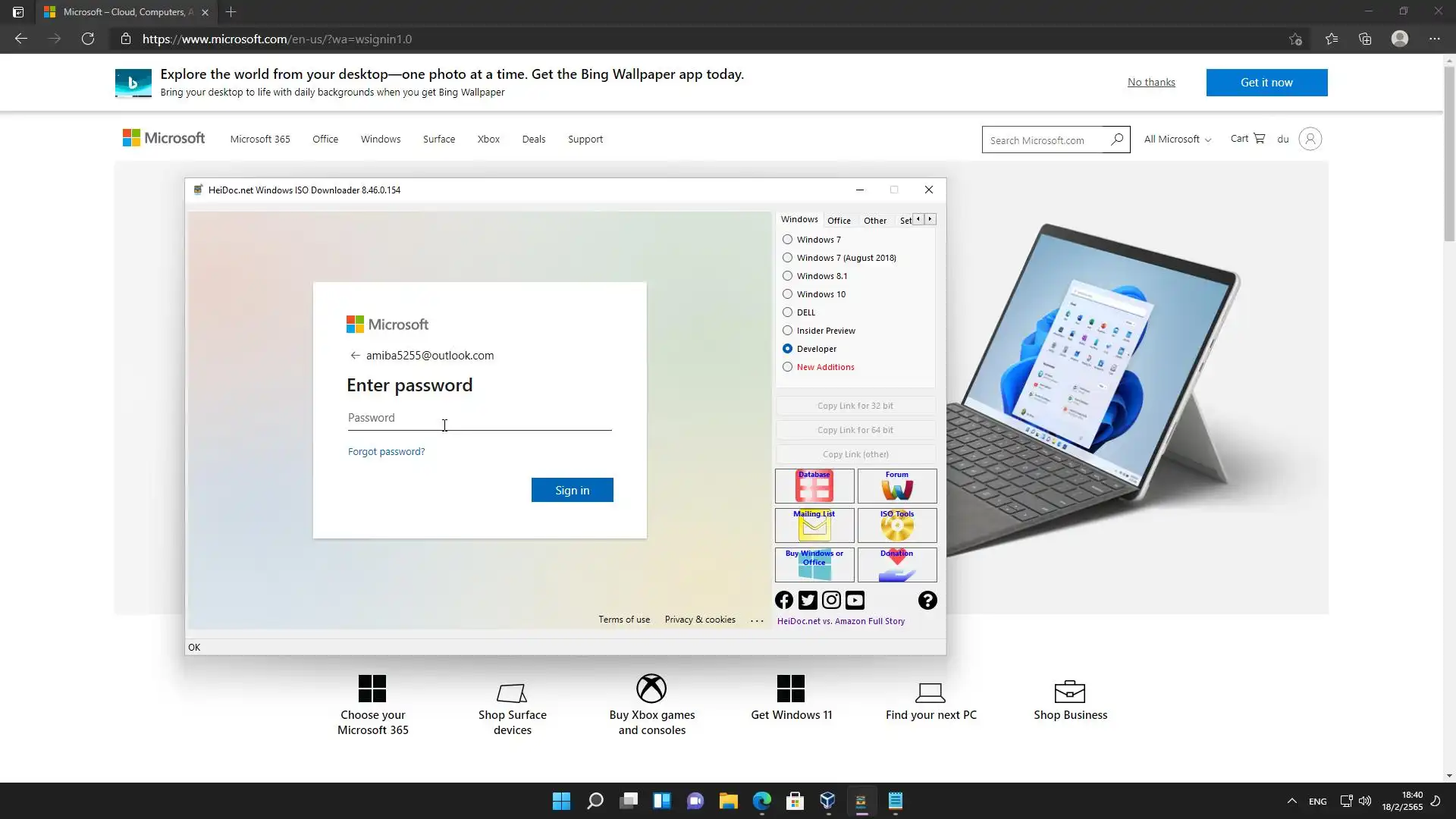
Task: Switch to the Office tab
Action: point(839,221)
